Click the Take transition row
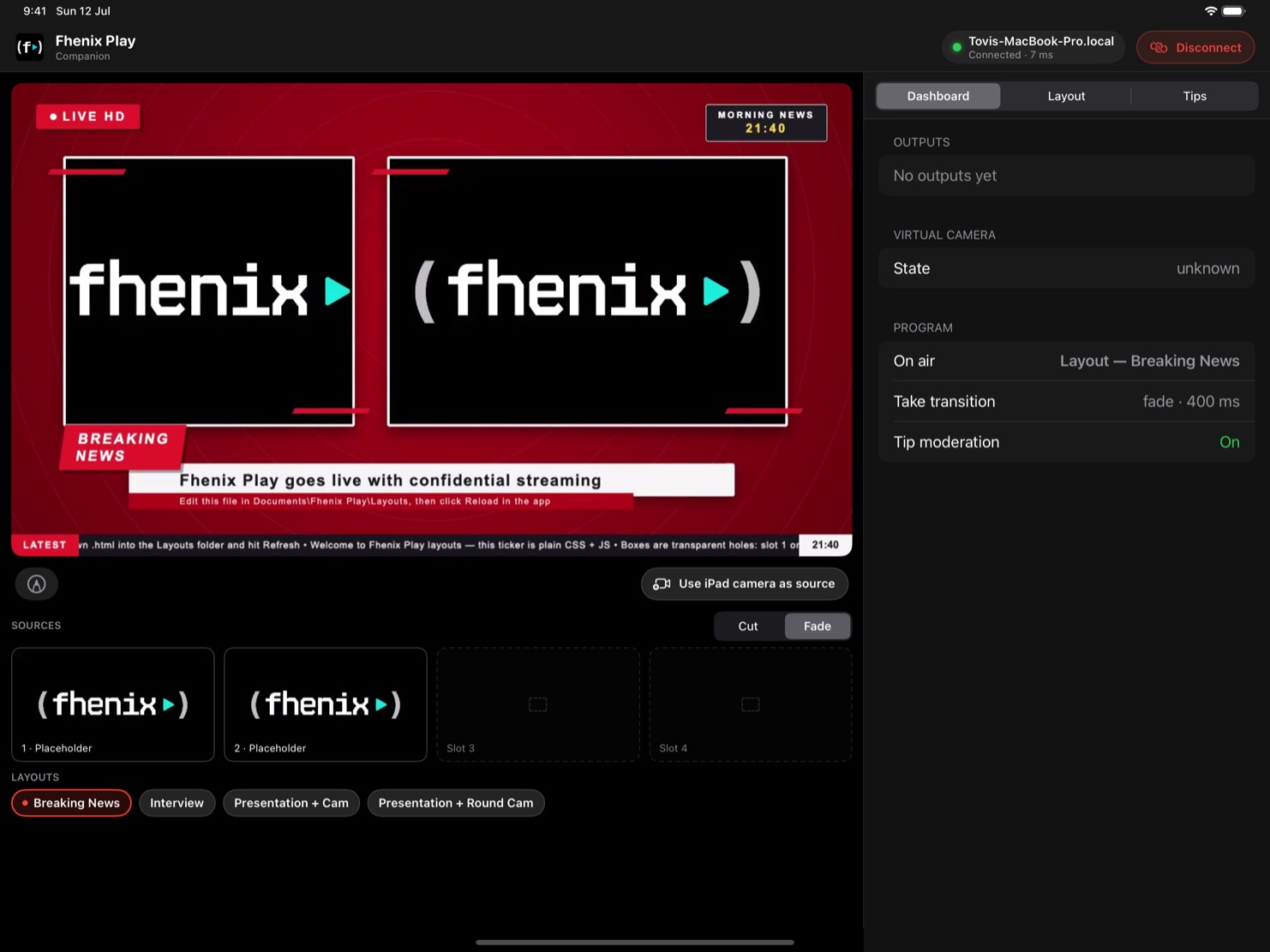Viewport: 1270px width, 952px height. click(1066, 401)
